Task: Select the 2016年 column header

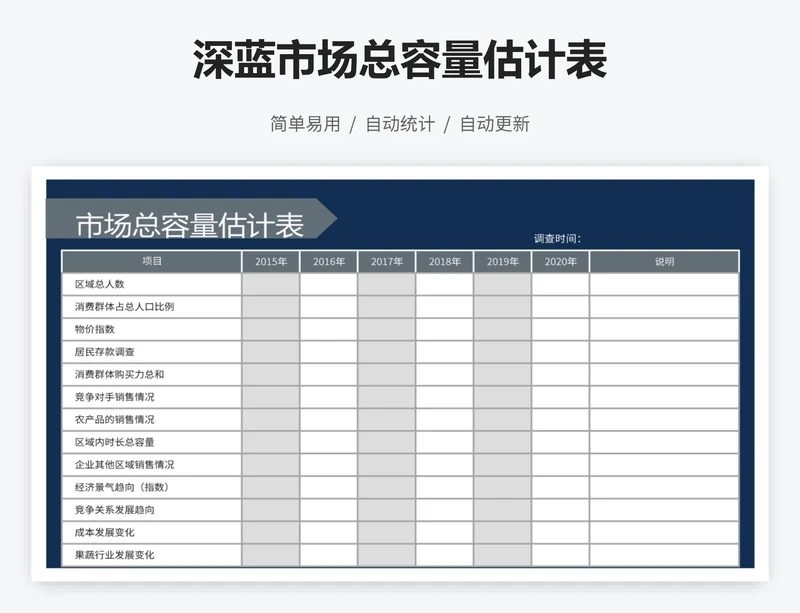Action: (329, 261)
